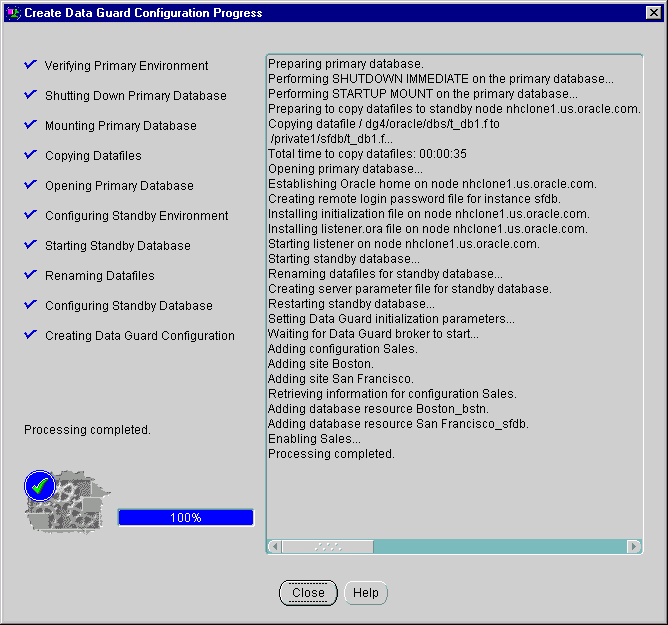Screen dimensions: 668x625
Task: Select the Configuring Standby Environment label
Action: pos(137,216)
